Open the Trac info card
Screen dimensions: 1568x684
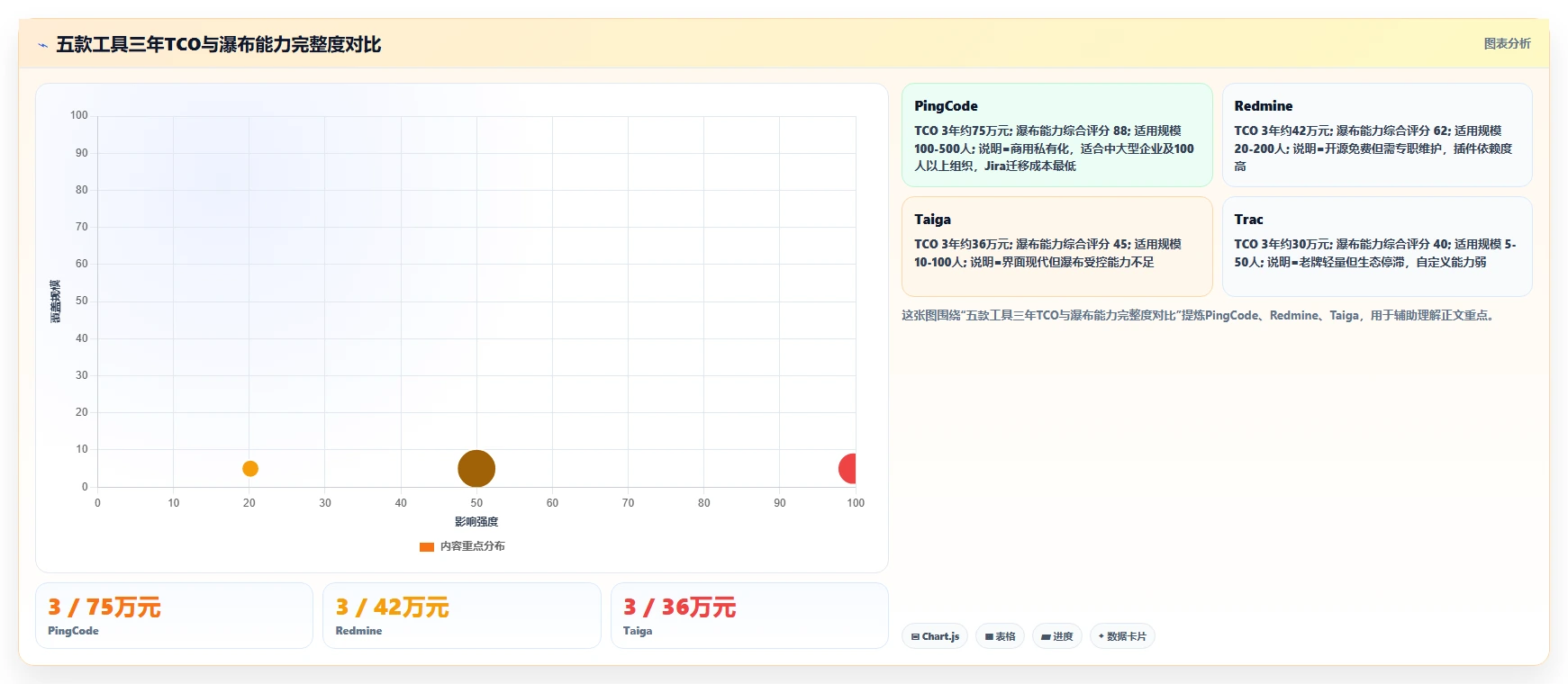[x=1377, y=247]
